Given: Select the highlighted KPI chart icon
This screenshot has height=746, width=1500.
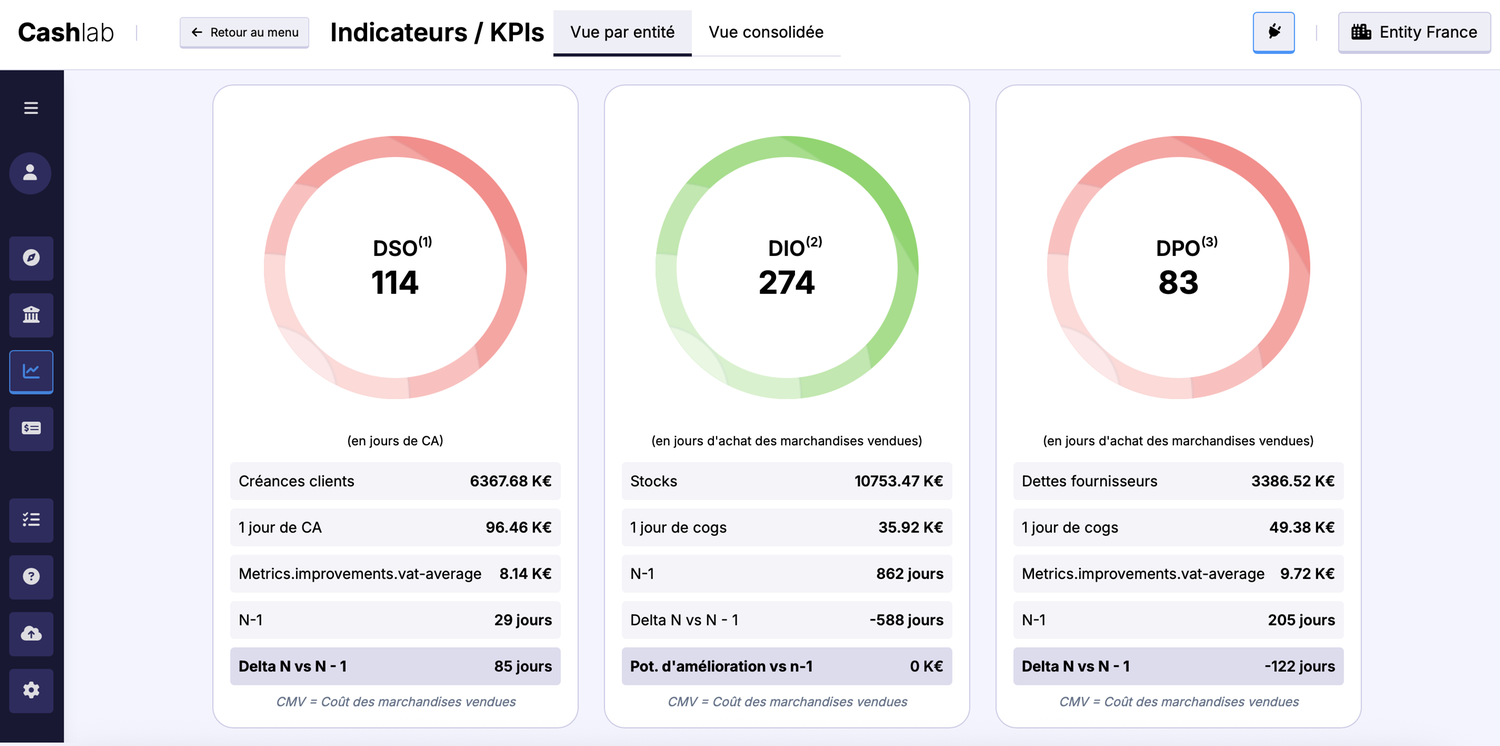Looking at the screenshot, I should coord(31,371).
